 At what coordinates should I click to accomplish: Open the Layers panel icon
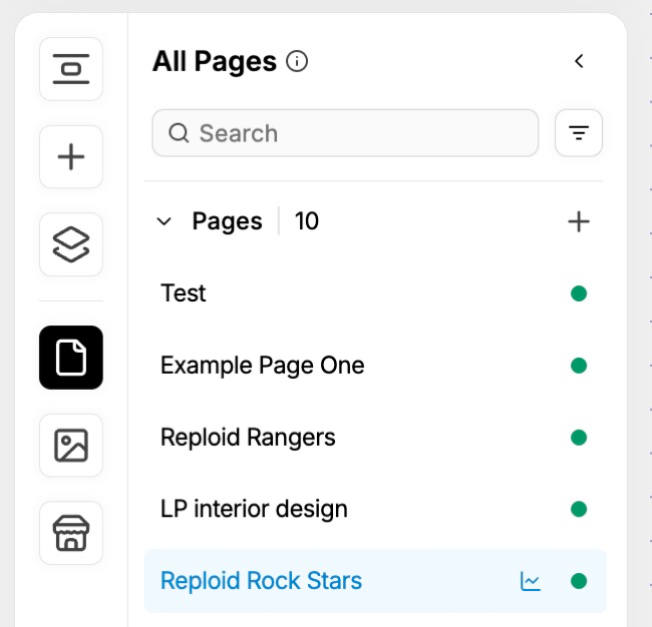(x=71, y=244)
